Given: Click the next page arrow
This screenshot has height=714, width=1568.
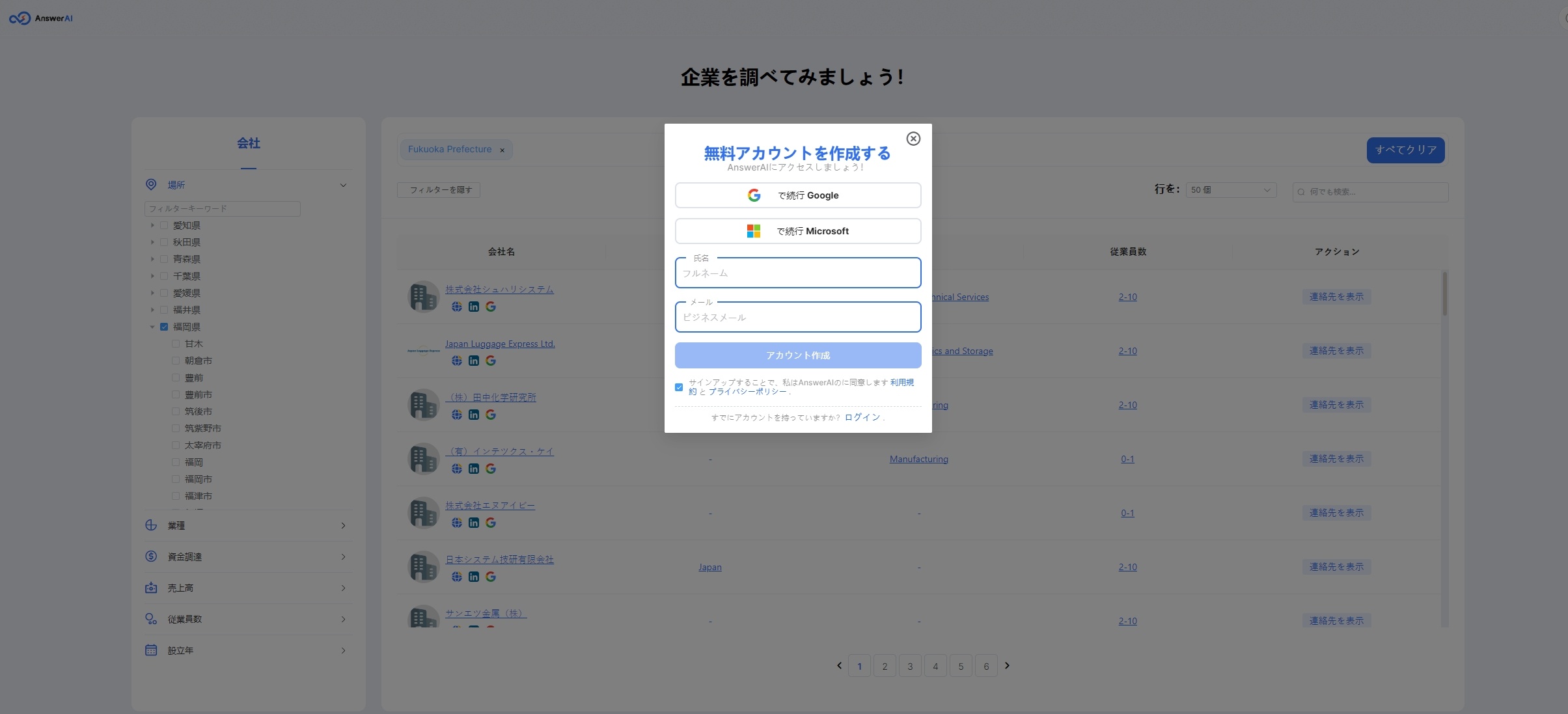Looking at the screenshot, I should coord(1007,665).
